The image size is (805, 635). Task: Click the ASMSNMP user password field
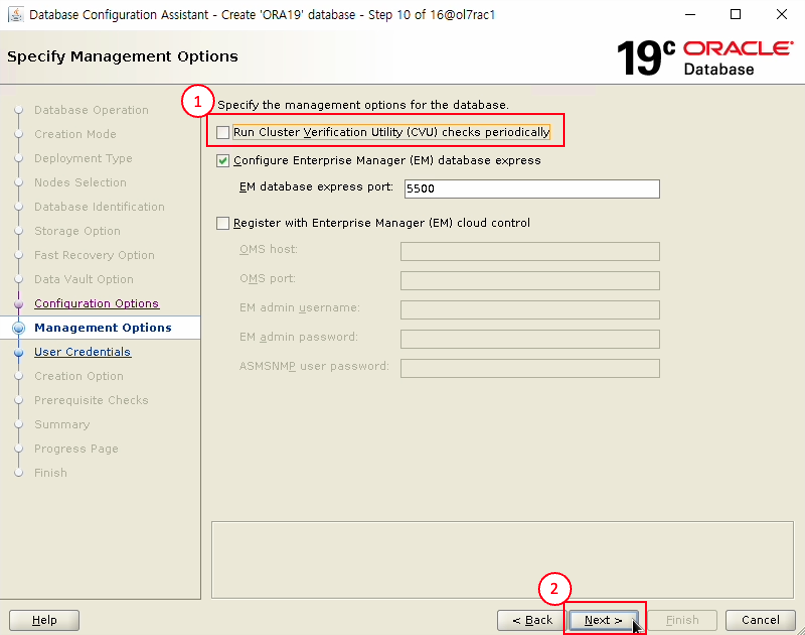click(x=530, y=369)
